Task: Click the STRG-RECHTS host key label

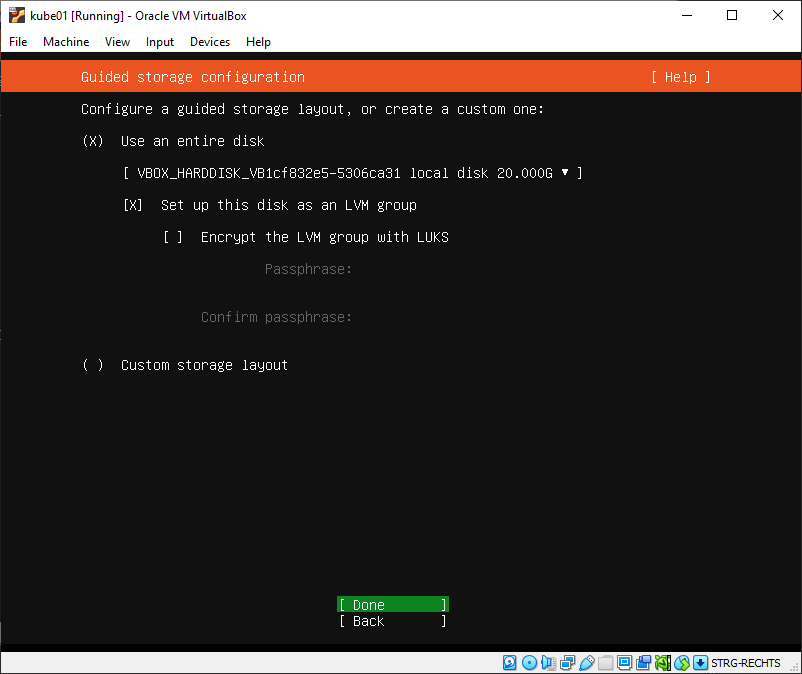Action: pos(745,663)
